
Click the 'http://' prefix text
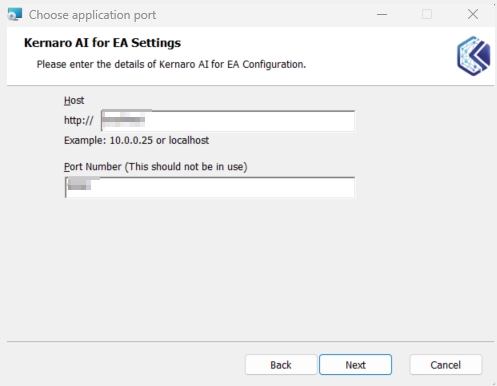click(79, 120)
